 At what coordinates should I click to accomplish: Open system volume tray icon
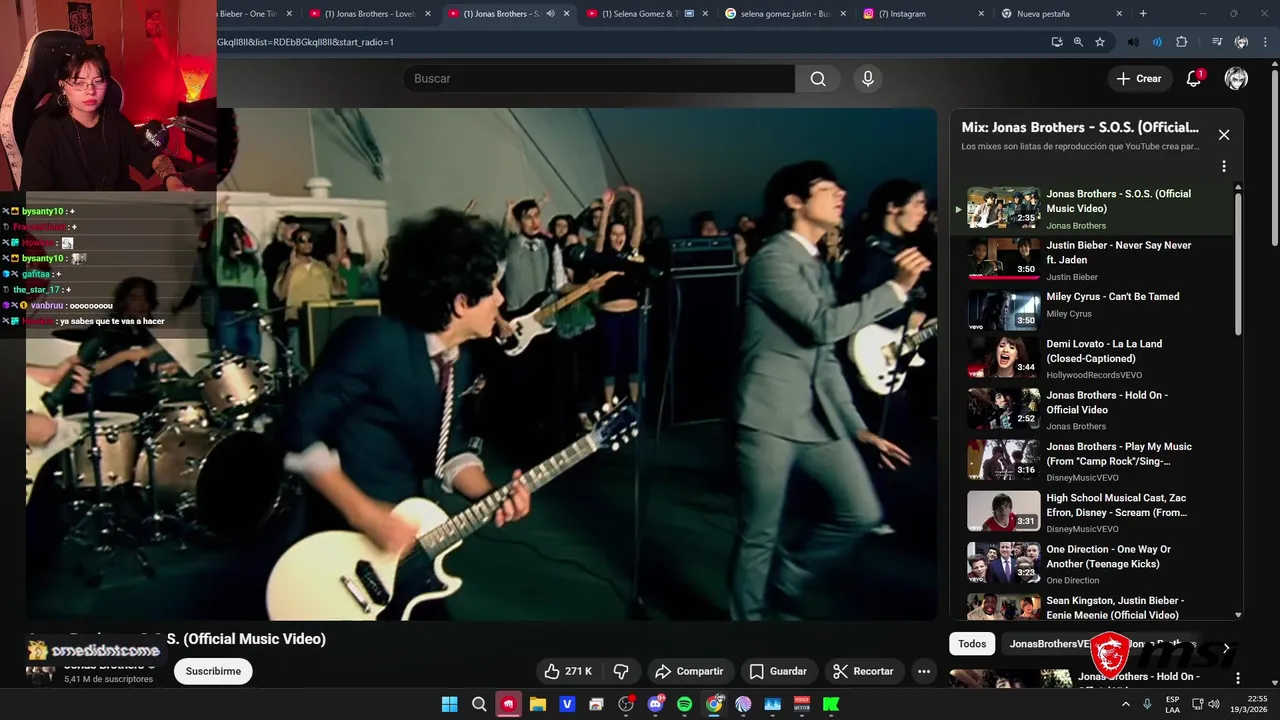[1214, 704]
